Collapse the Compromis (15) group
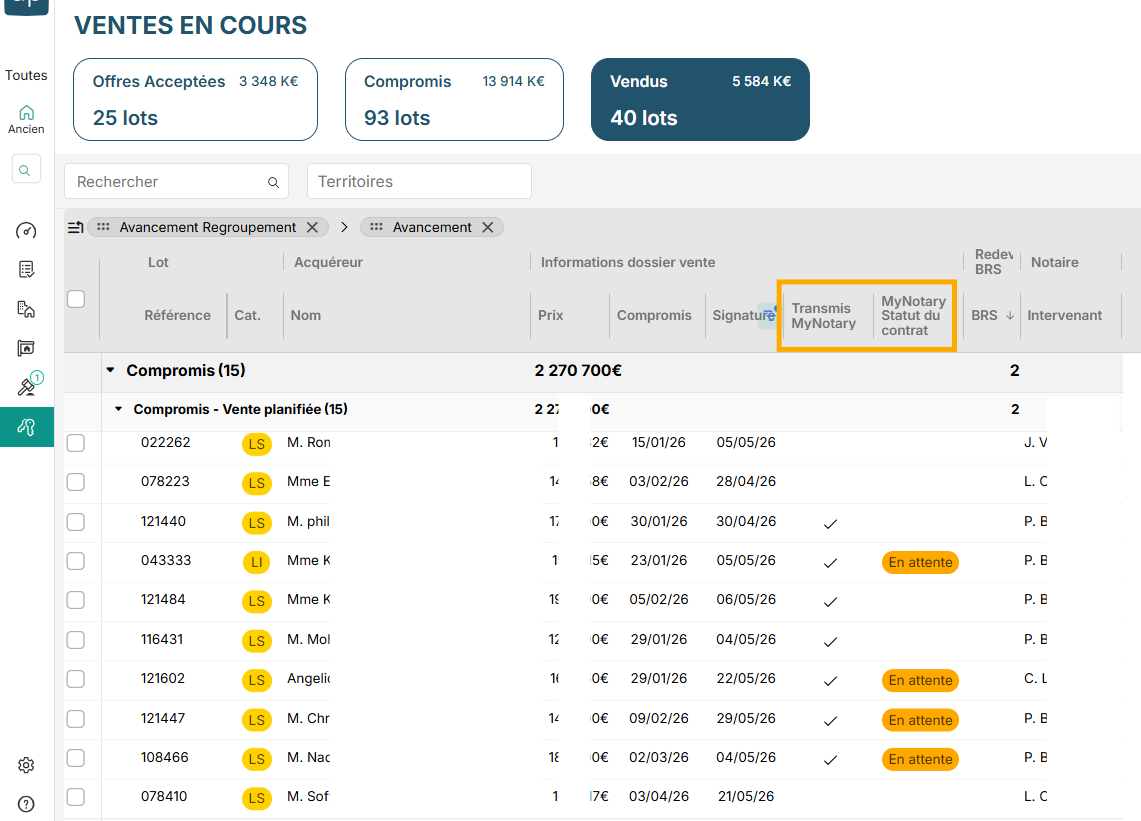 click(111, 371)
